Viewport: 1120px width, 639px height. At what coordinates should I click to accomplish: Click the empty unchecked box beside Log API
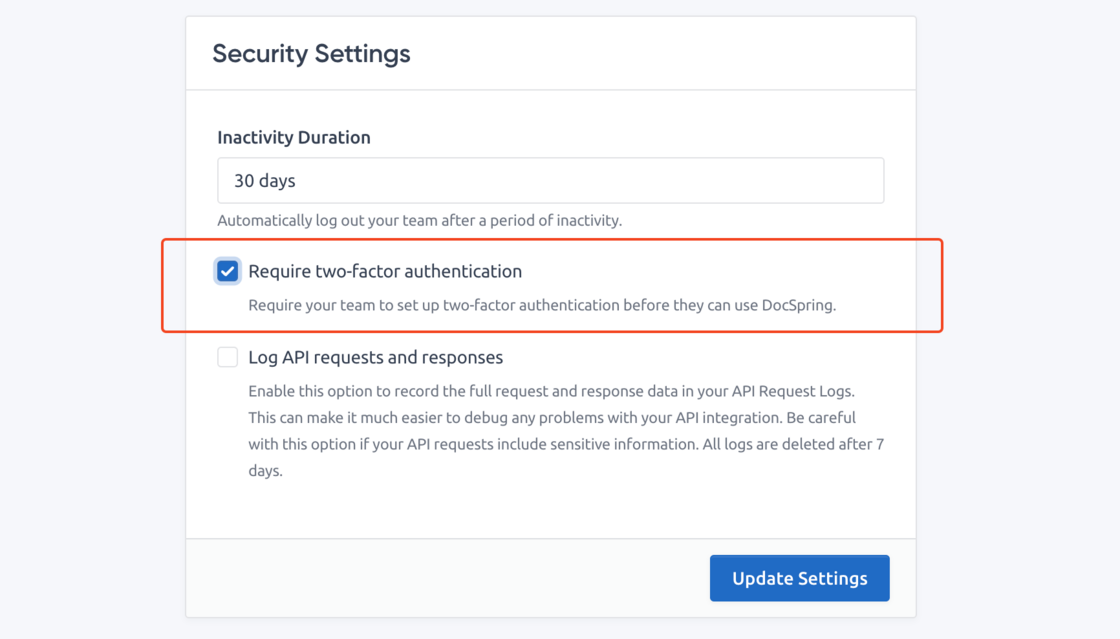[x=228, y=357]
